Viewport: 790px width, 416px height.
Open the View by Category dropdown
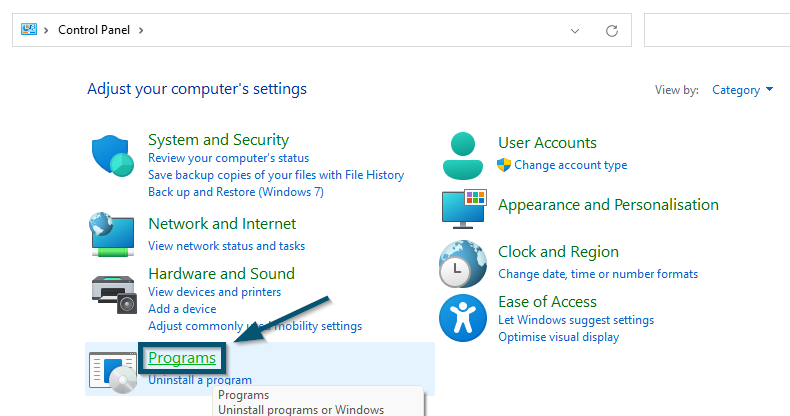pyautogui.click(x=742, y=90)
